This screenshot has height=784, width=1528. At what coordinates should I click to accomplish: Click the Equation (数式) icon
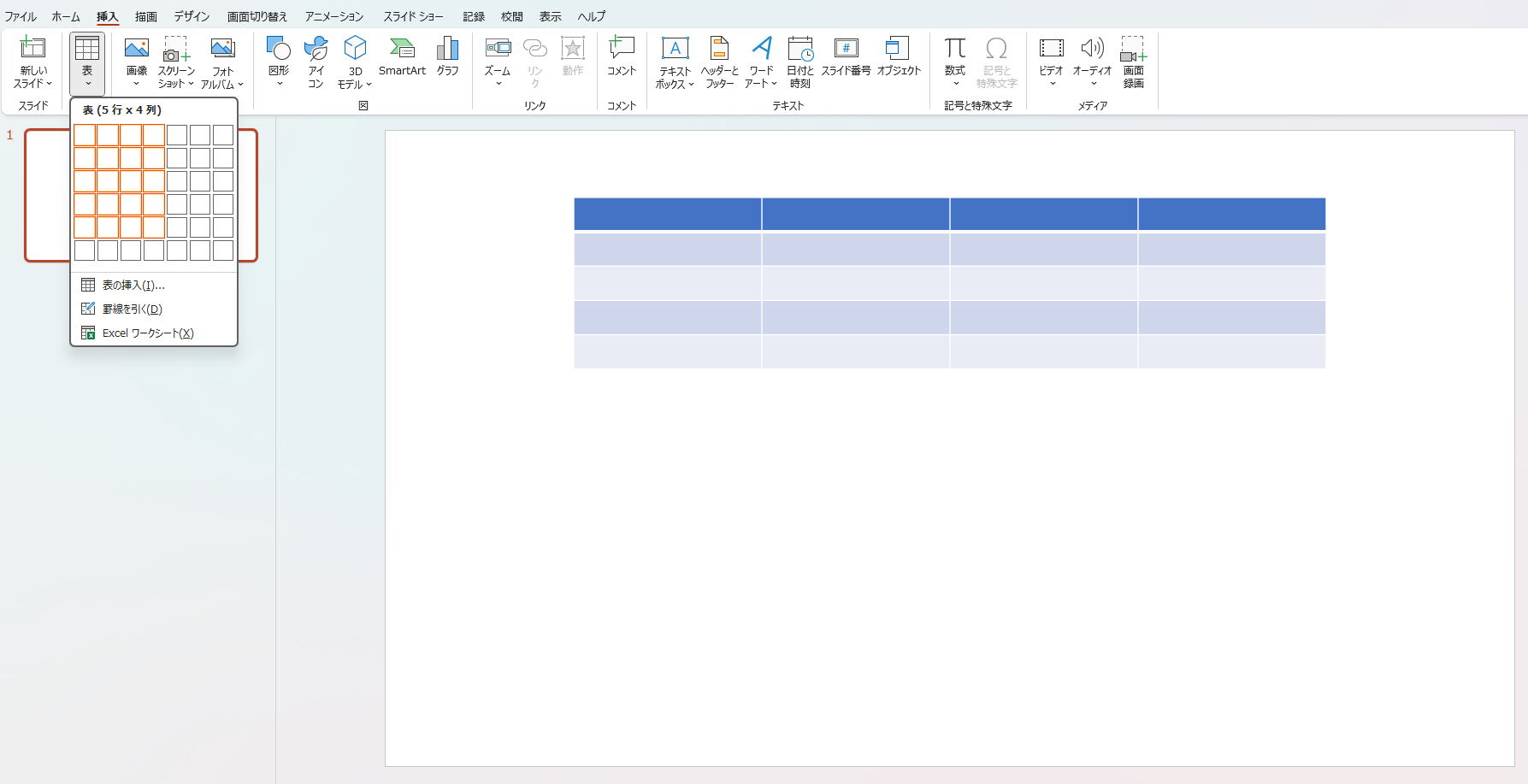(x=955, y=49)
